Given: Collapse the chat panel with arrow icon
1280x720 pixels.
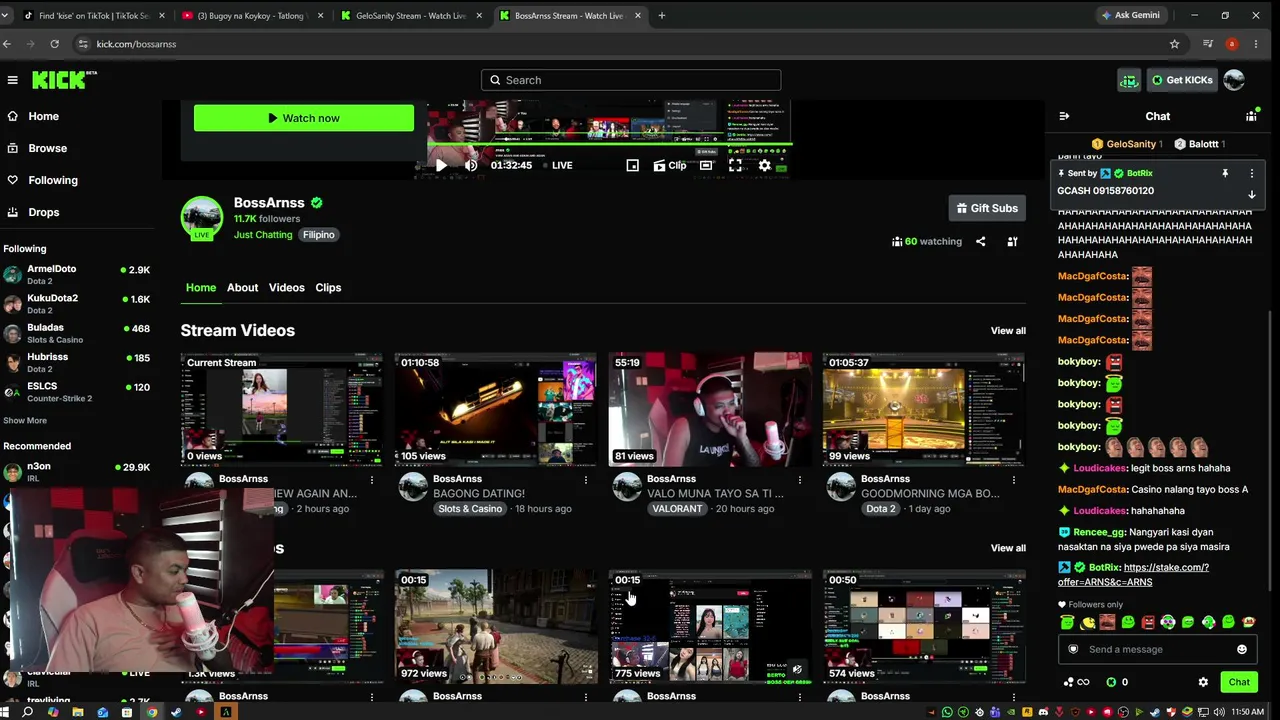Looking at the screenshot, I should click(x=1064, y=116).
